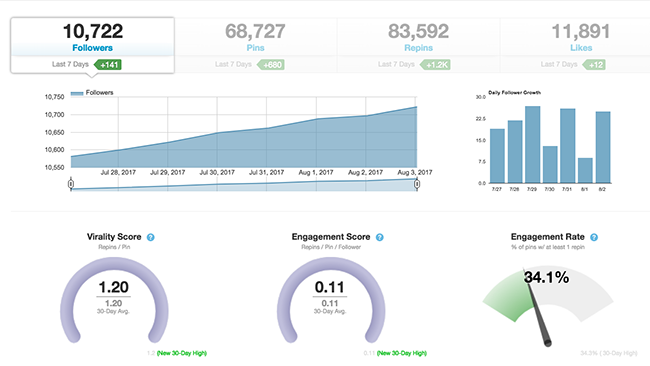The height and width of the screenshot is (366, 650).
Task: Open the Engagement Rate help icon
Action: pos(594,238)
